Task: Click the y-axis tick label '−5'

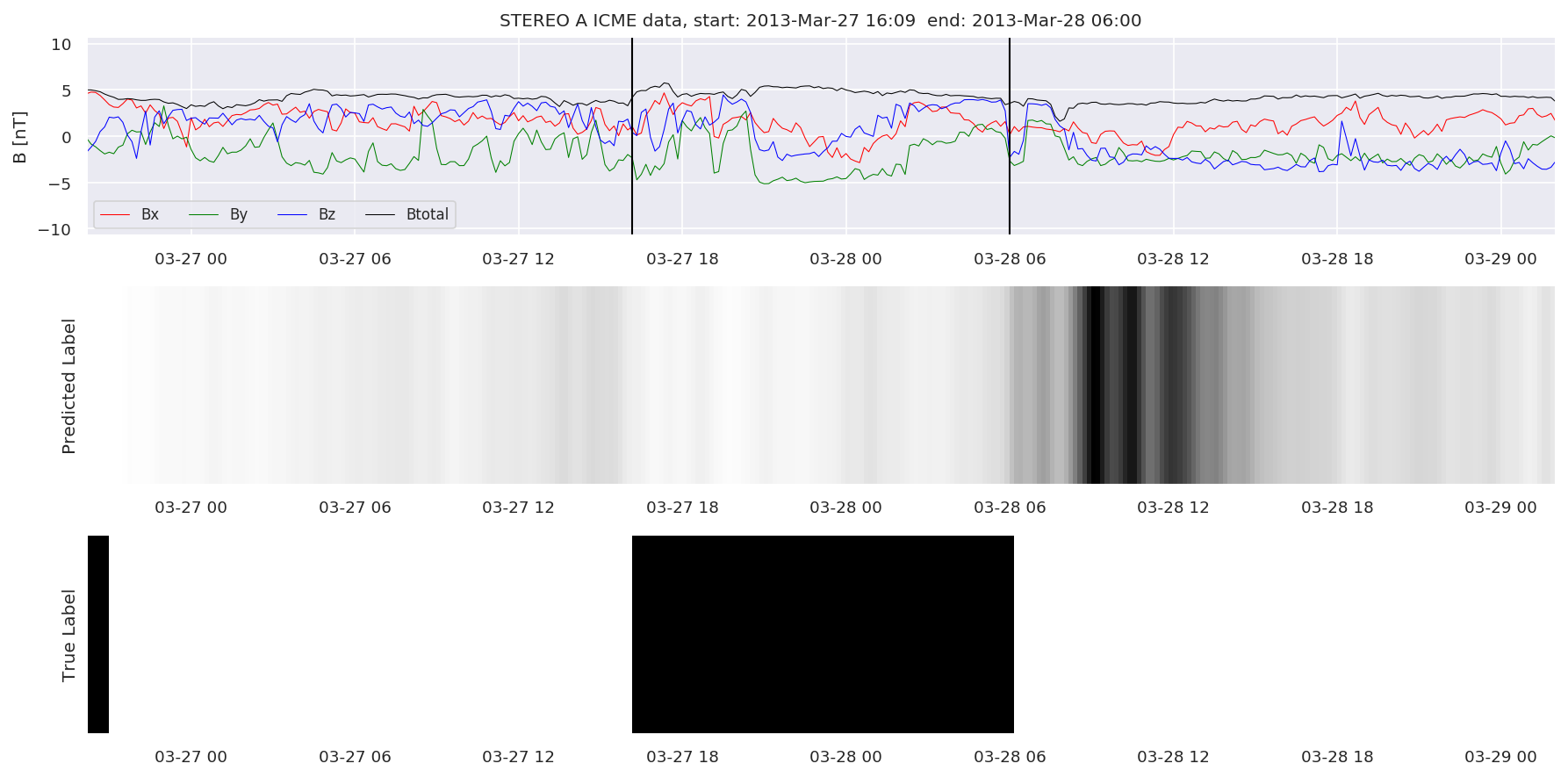Action: tap(61, 184)
